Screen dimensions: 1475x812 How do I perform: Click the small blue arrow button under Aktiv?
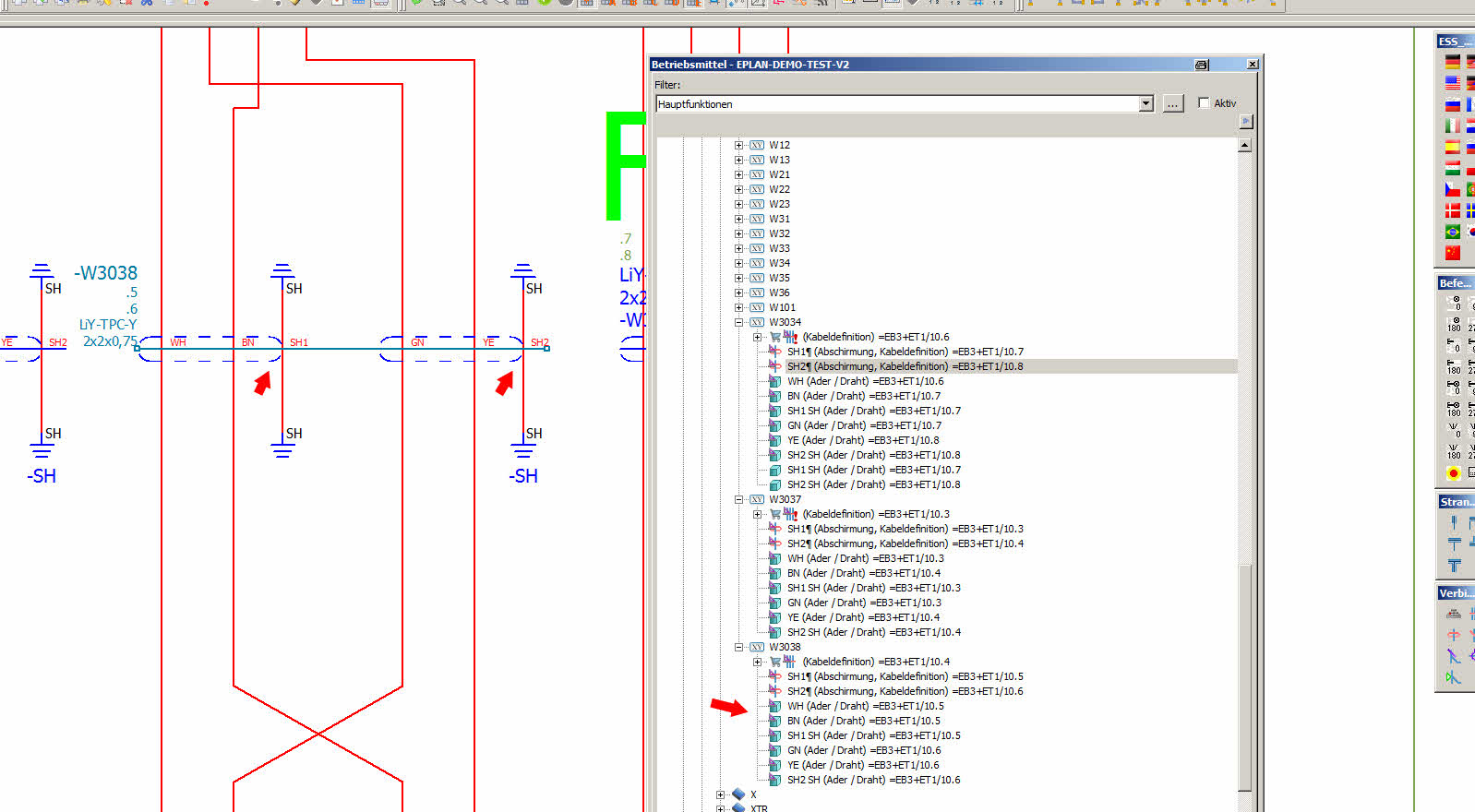click(1245, 121)
